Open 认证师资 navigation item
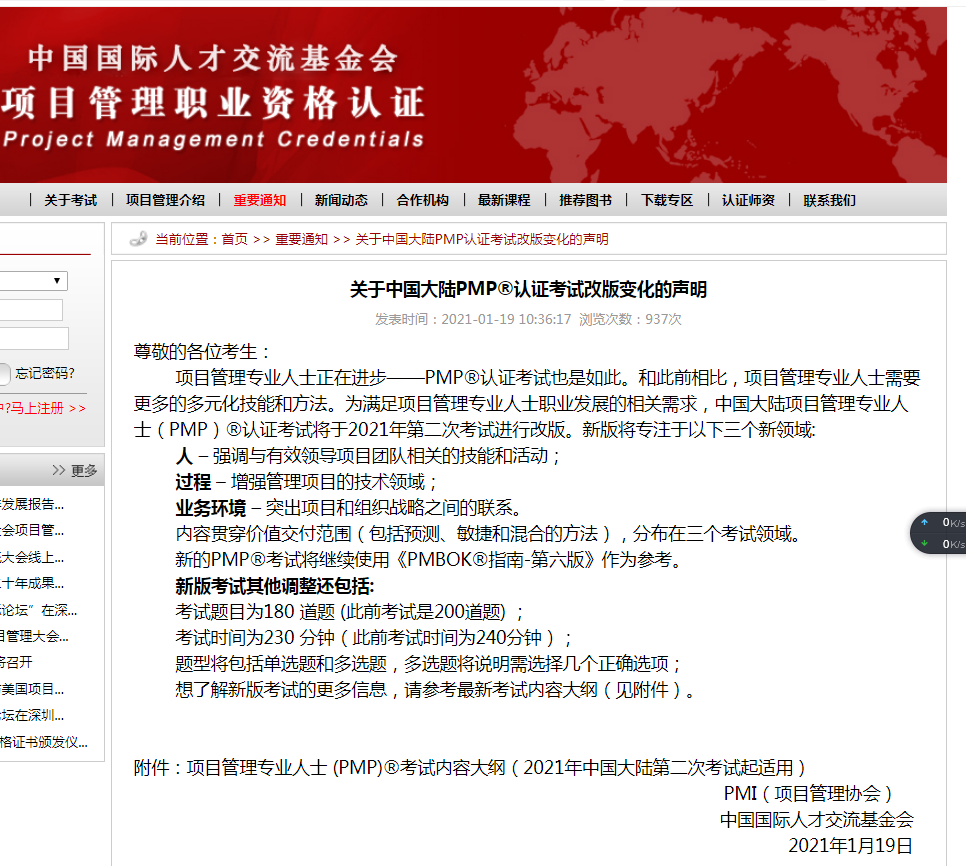966x866 pixels. (x=749, y=200)
